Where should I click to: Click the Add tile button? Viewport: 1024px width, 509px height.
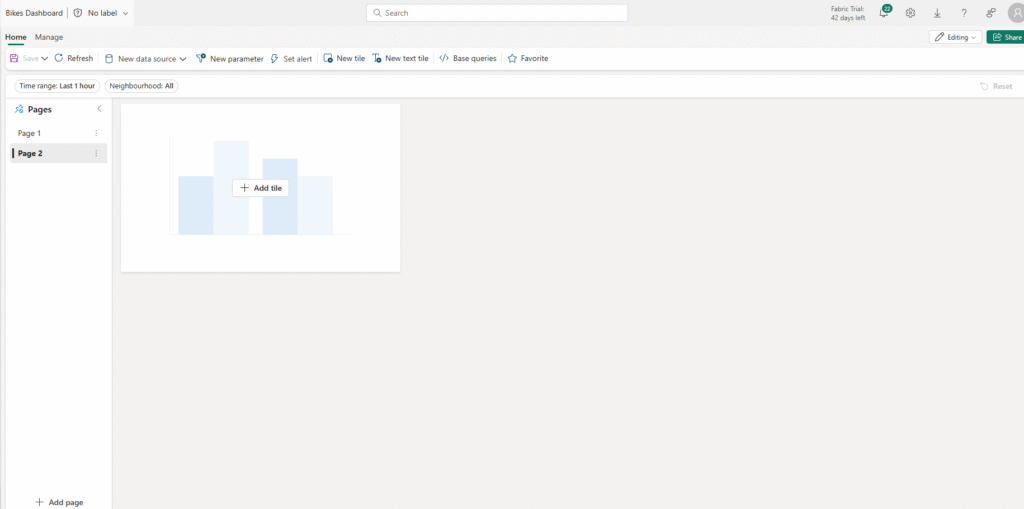pyautogui.click(x=261, y=188)
